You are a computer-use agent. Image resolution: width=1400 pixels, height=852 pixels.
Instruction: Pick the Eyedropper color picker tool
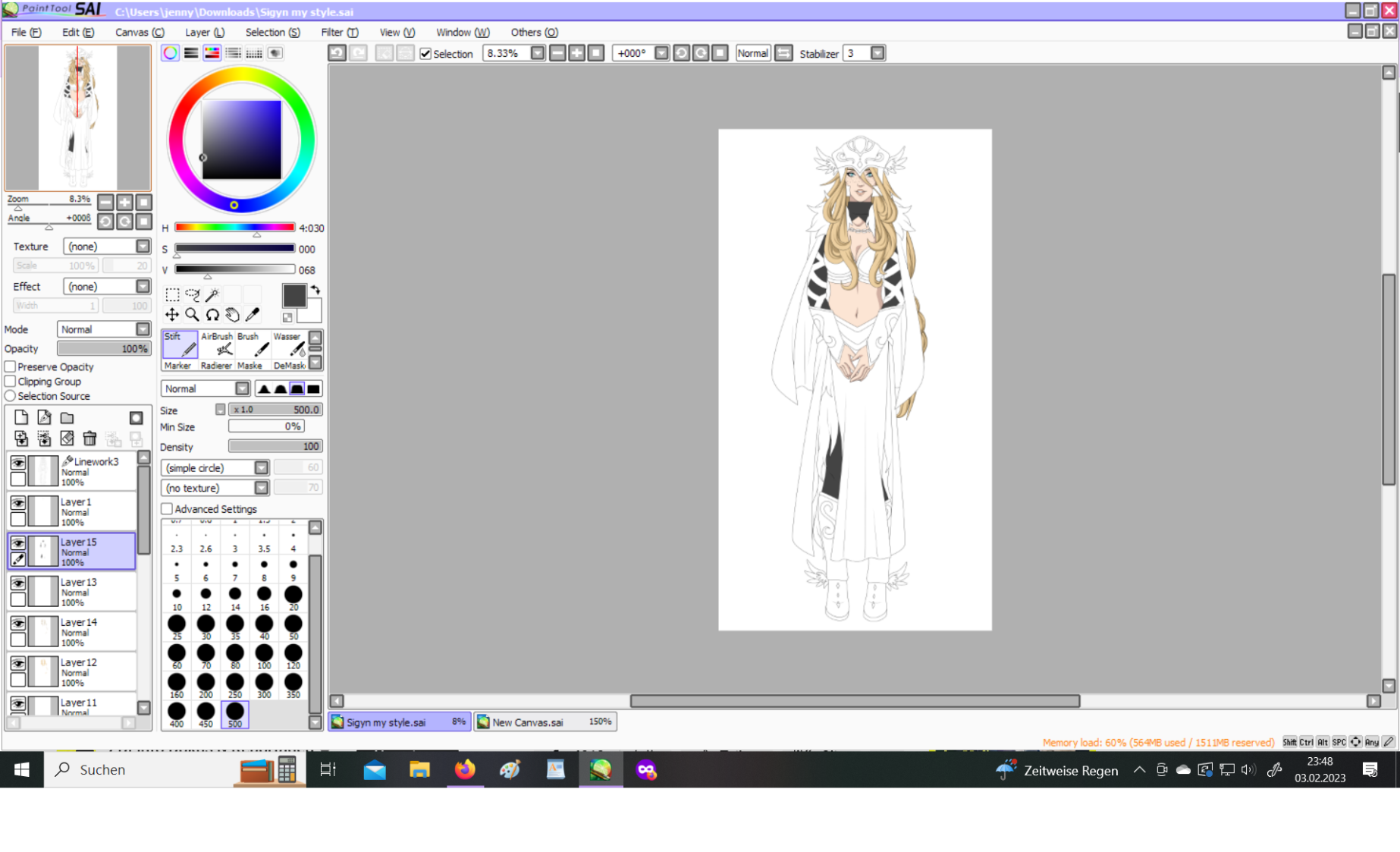coord(253,315)
